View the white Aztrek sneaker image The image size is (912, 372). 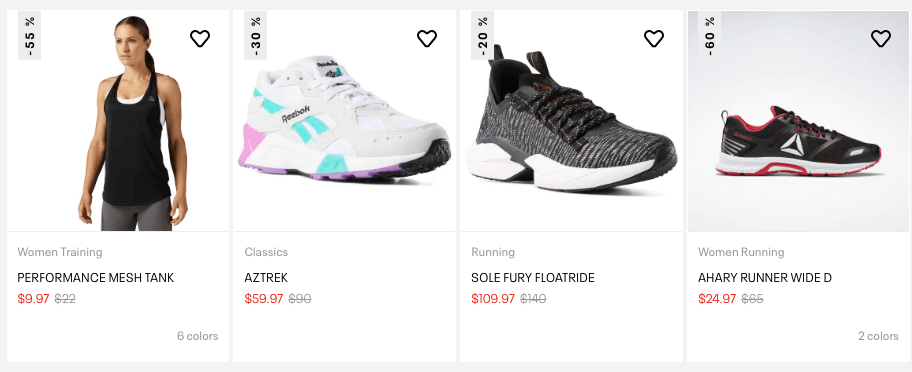tap(345, 121)
